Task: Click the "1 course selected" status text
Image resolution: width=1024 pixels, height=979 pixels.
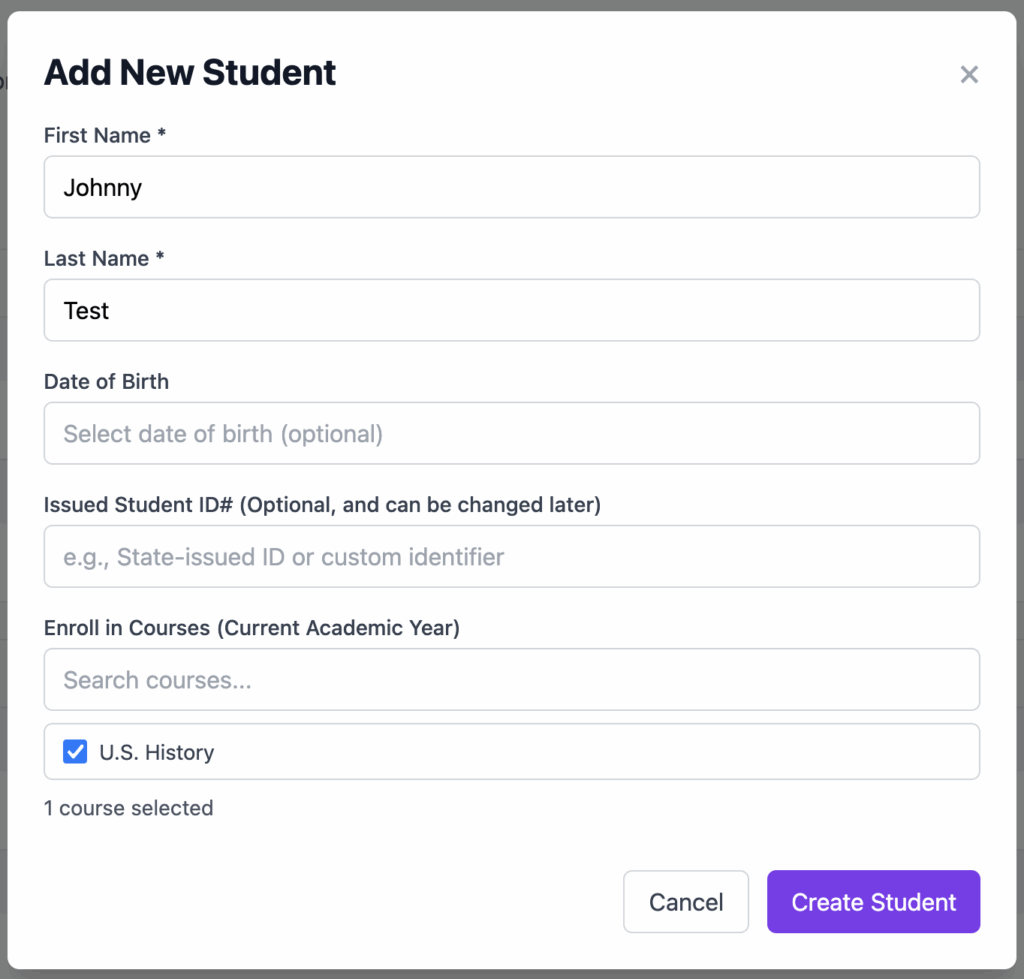Action: click(x=128, y=808)
